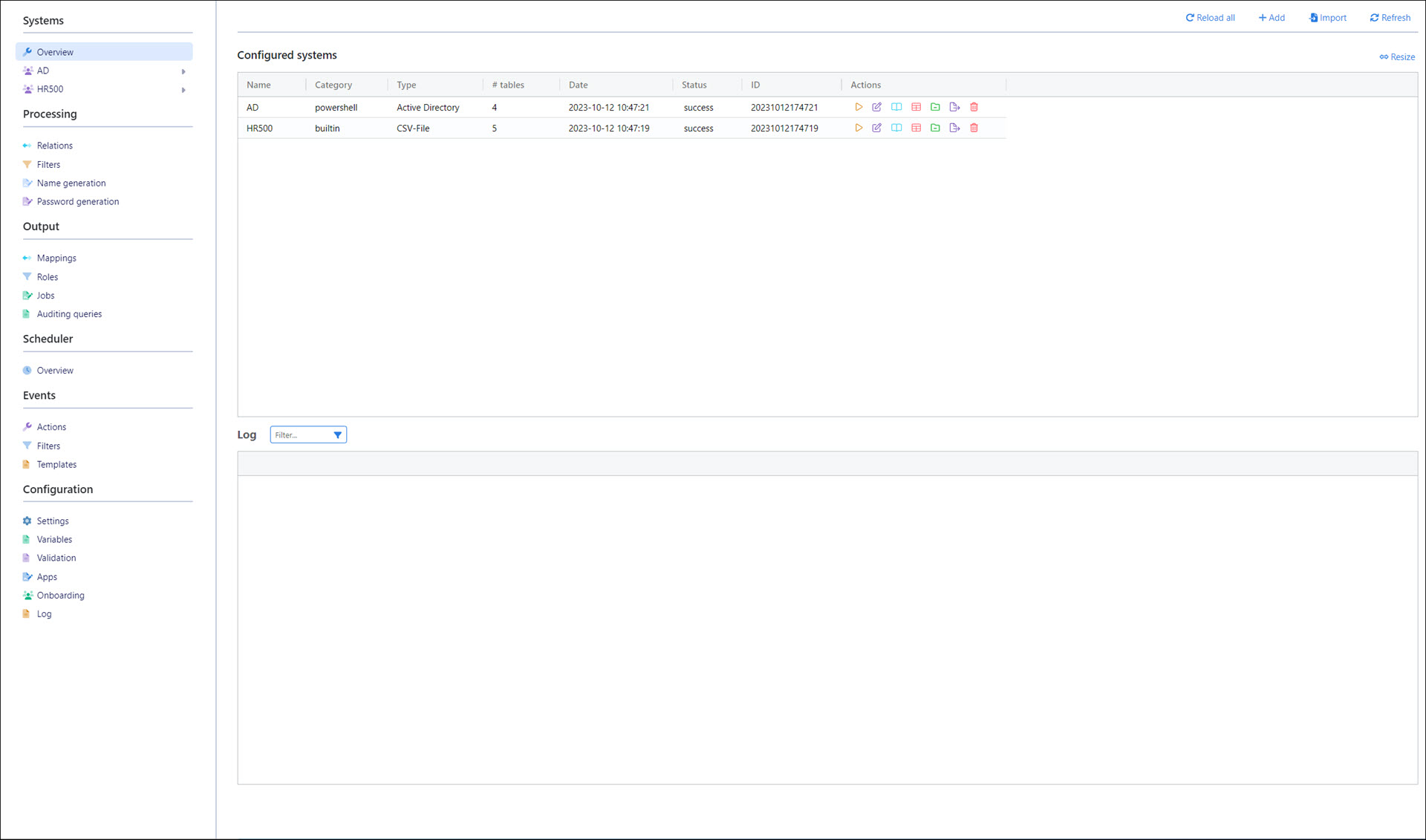The height and width of the screenshot is (840, 1426).
Task: Open Onboarding under Configuration
Action: 60,595
